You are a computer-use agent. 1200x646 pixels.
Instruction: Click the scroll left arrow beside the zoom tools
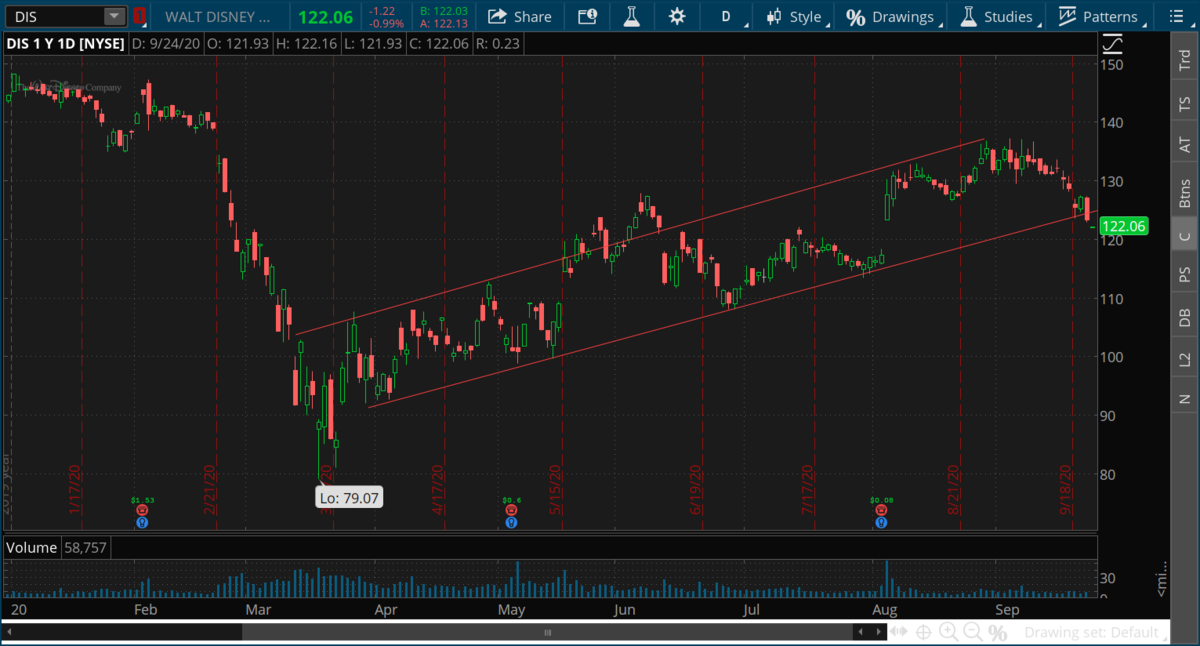860,632
